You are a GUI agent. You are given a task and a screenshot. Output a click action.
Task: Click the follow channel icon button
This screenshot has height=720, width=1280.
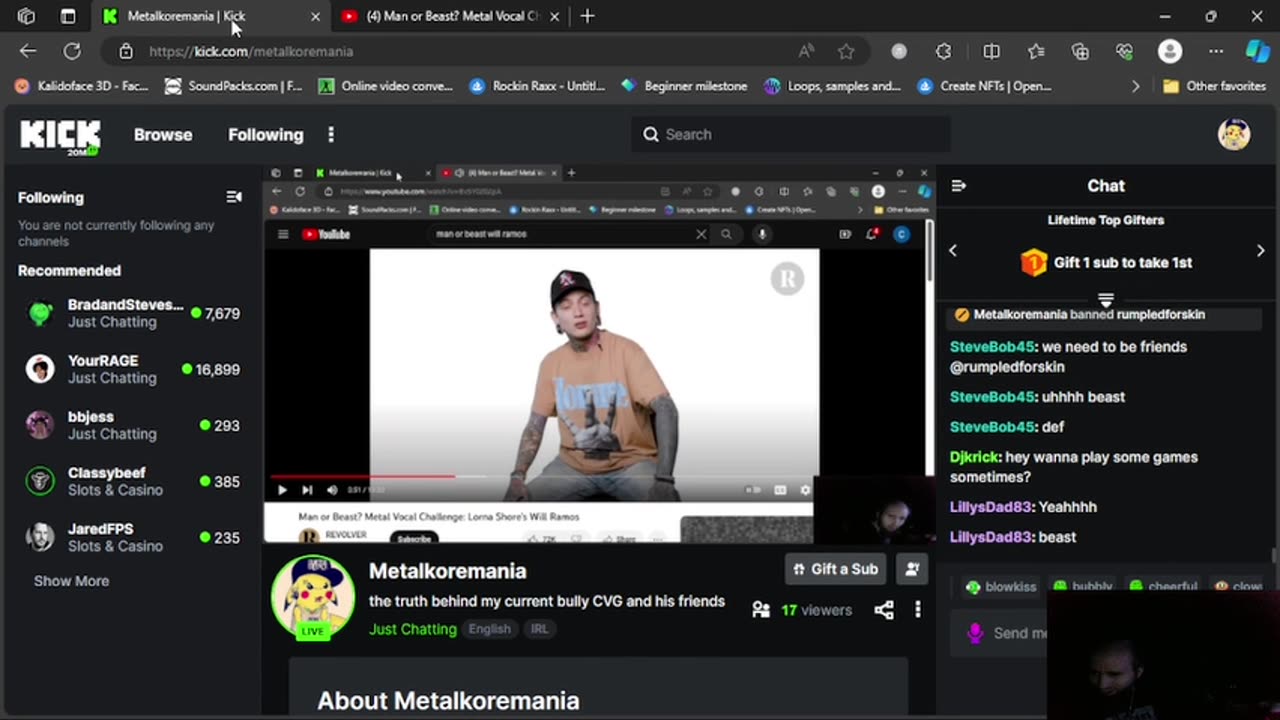912,569
